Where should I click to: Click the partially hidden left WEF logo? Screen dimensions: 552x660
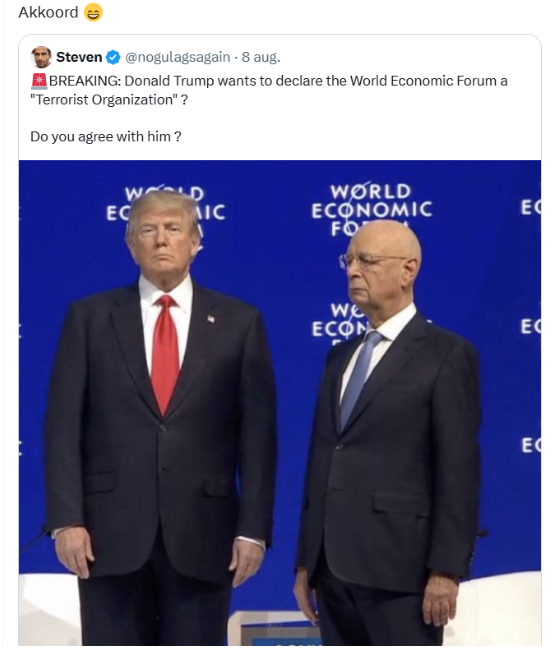click(165, 205)
